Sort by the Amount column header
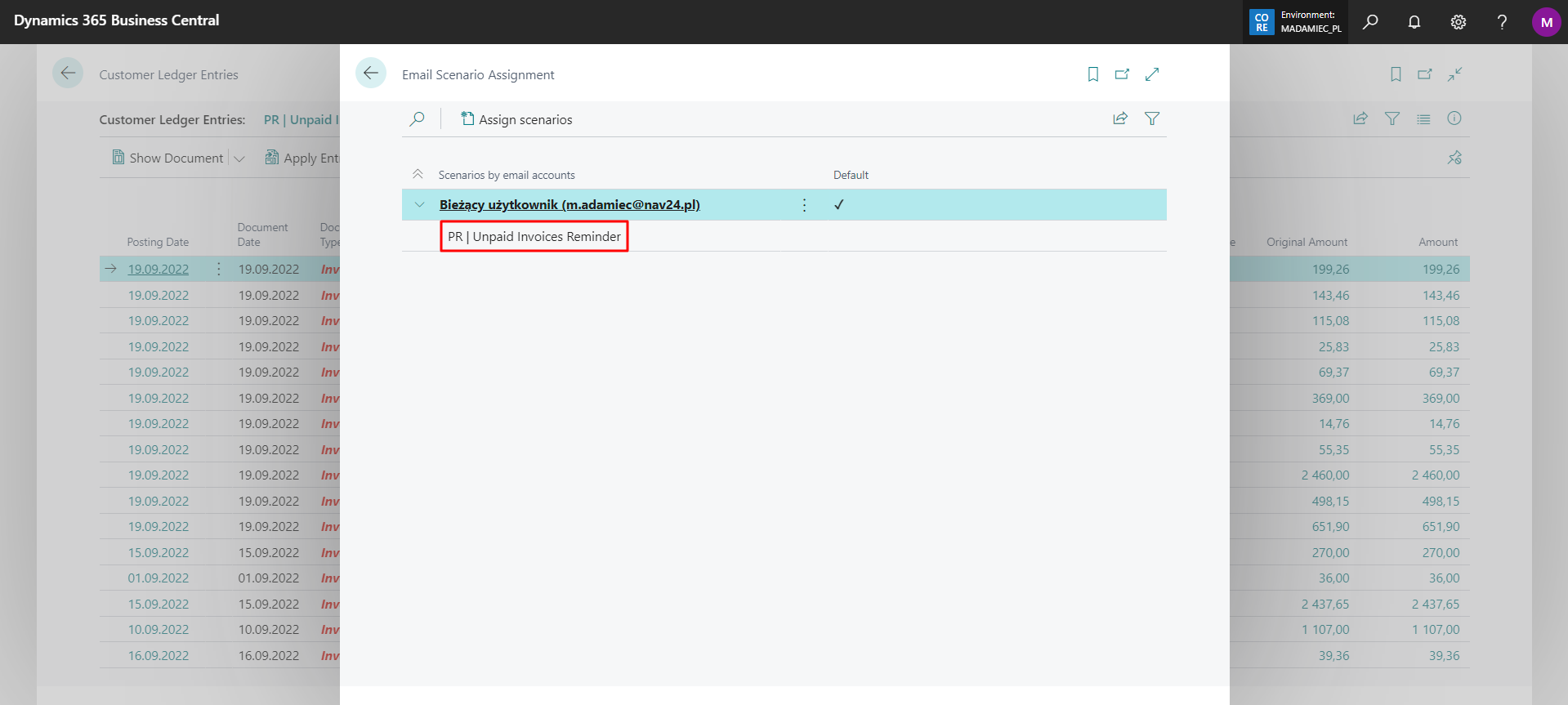This screenshot has width=1568, height=705. point(1438,242)
